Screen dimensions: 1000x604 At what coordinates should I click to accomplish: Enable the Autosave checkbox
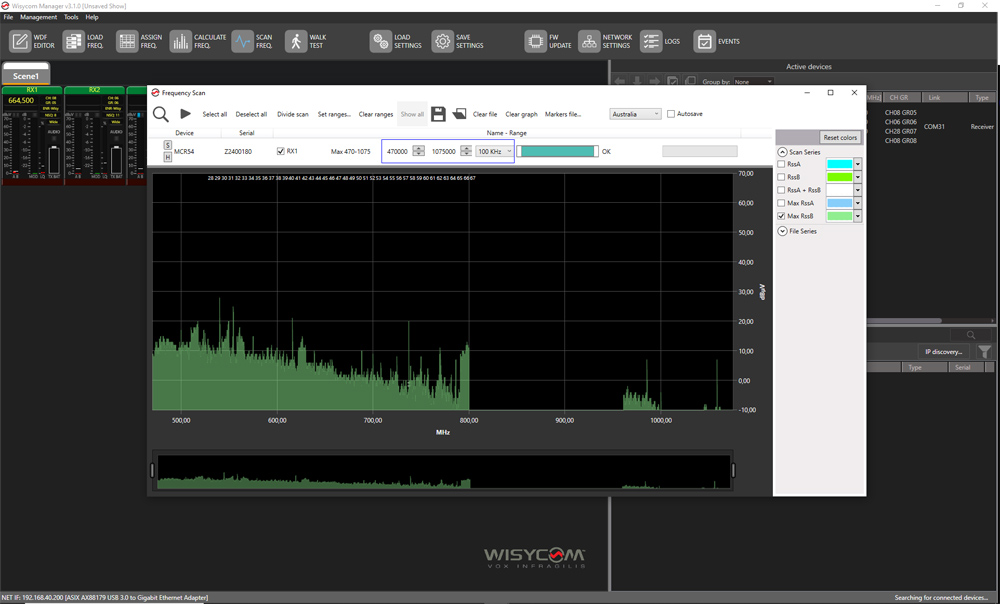[x=671, y=114]
